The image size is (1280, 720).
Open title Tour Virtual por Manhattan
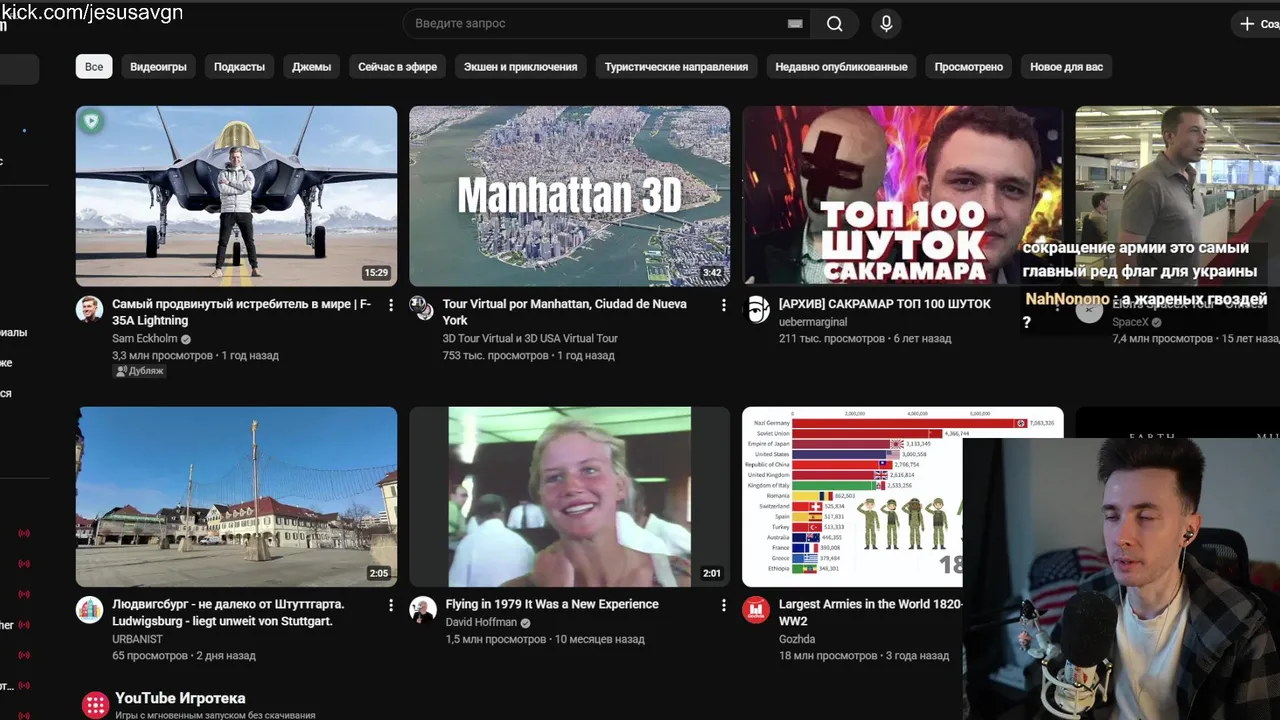[564, 312]
